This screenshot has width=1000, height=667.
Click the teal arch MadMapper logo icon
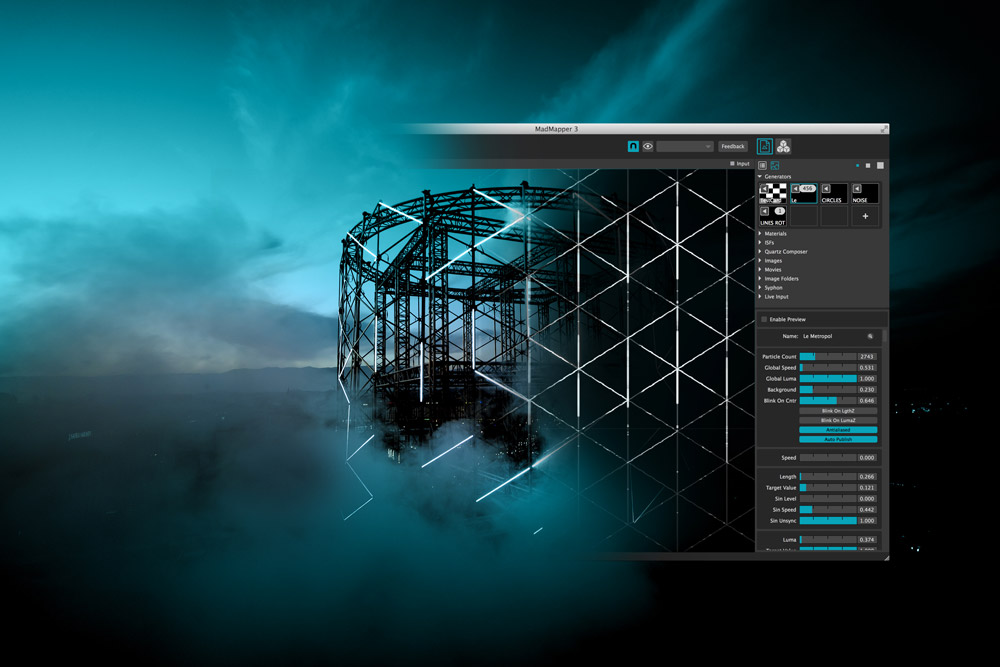click(x=633, y=146)
